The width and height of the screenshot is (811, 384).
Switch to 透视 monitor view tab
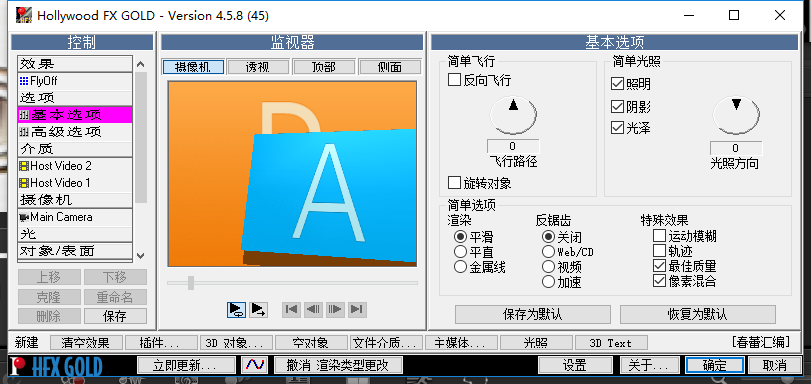(x=259, y=67)
